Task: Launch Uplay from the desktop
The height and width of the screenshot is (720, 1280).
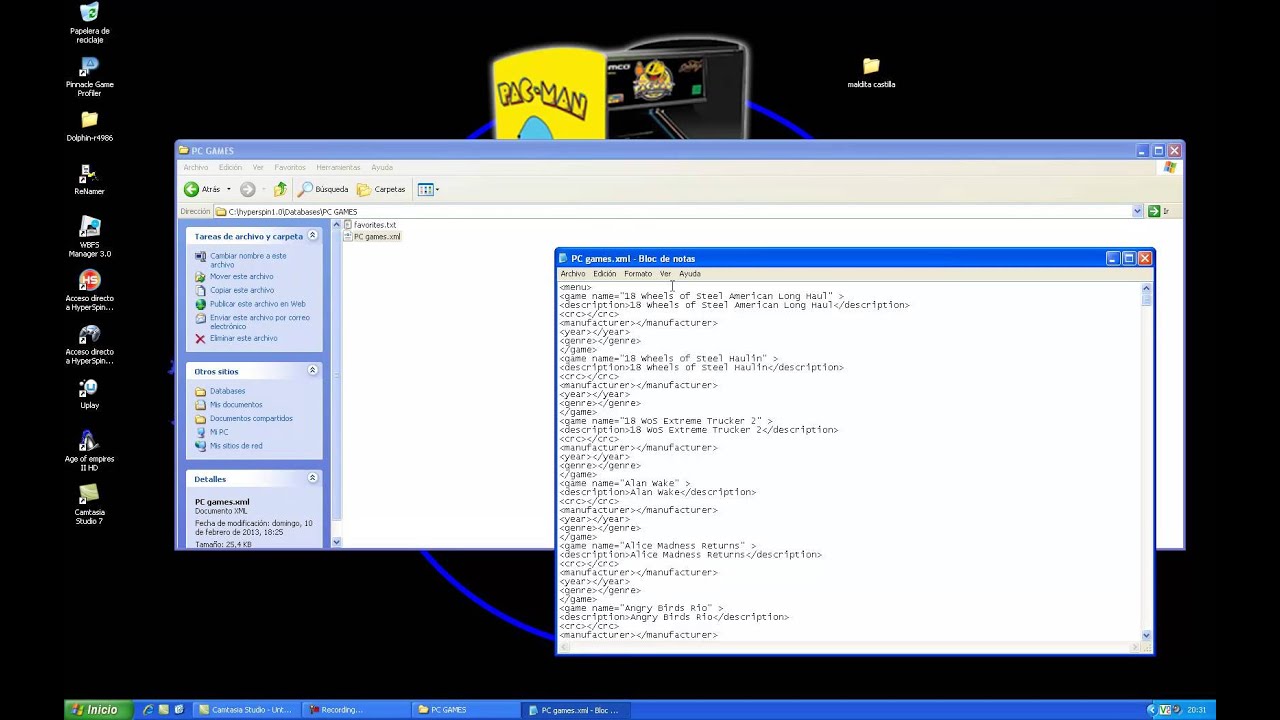Action: [x=89, y=395]
